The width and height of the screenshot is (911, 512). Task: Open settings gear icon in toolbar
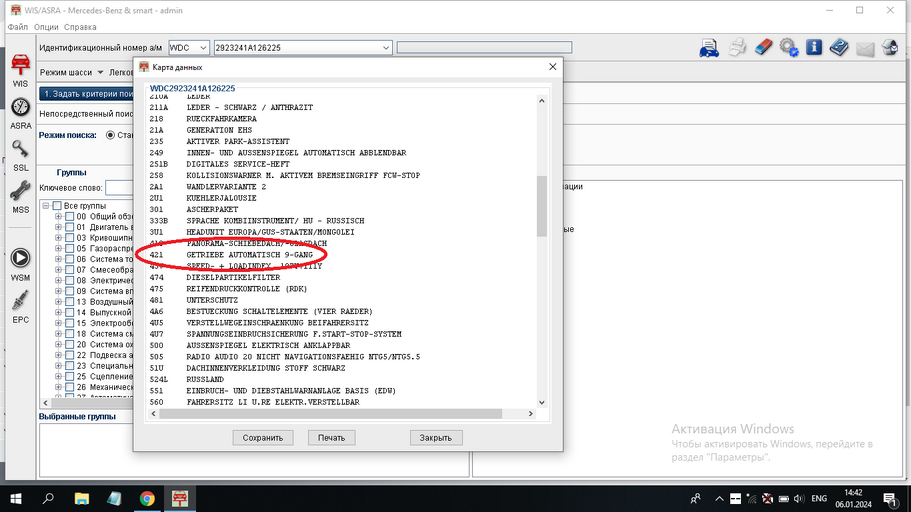pos(788,47)
